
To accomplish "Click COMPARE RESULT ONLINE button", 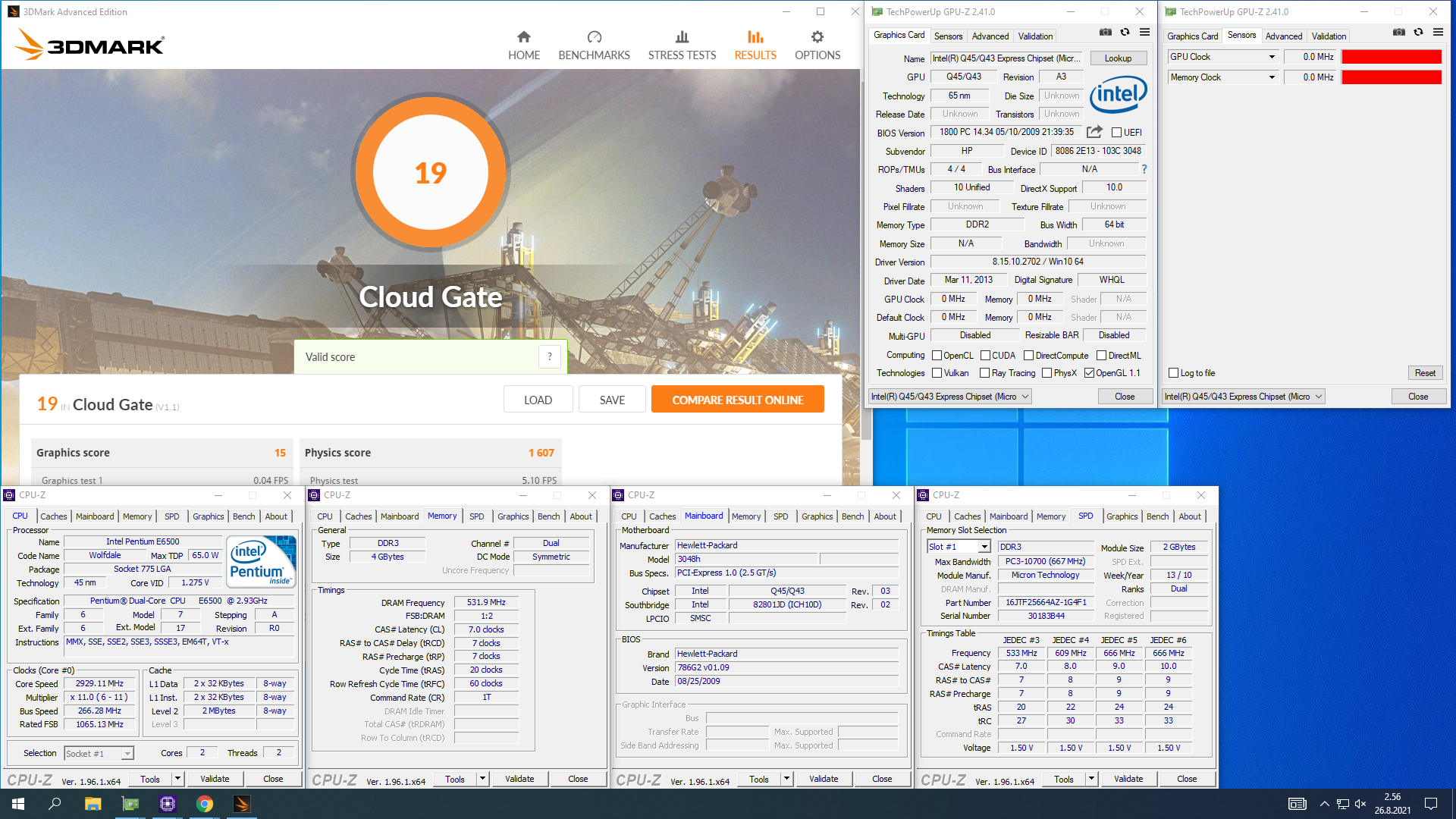I will tap(737, 400).
